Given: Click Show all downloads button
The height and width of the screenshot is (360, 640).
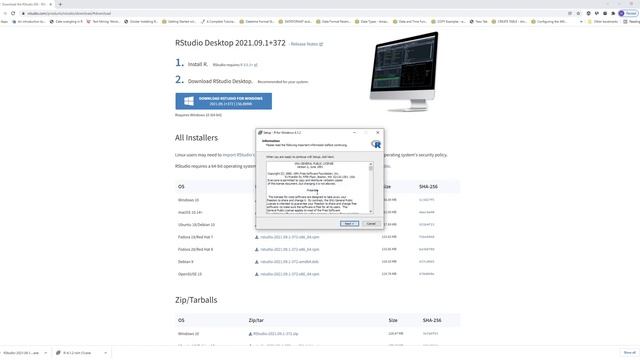Looking at the screenshot, I should [629, 353].
